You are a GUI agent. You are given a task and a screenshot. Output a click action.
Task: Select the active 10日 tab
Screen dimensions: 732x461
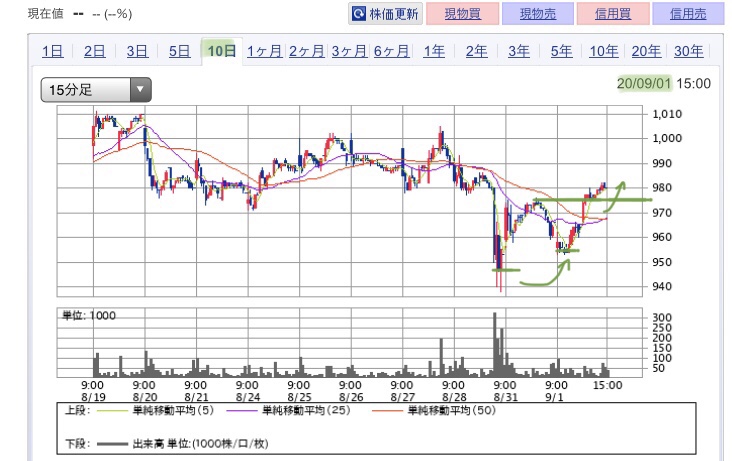click(x=222, y=50)
